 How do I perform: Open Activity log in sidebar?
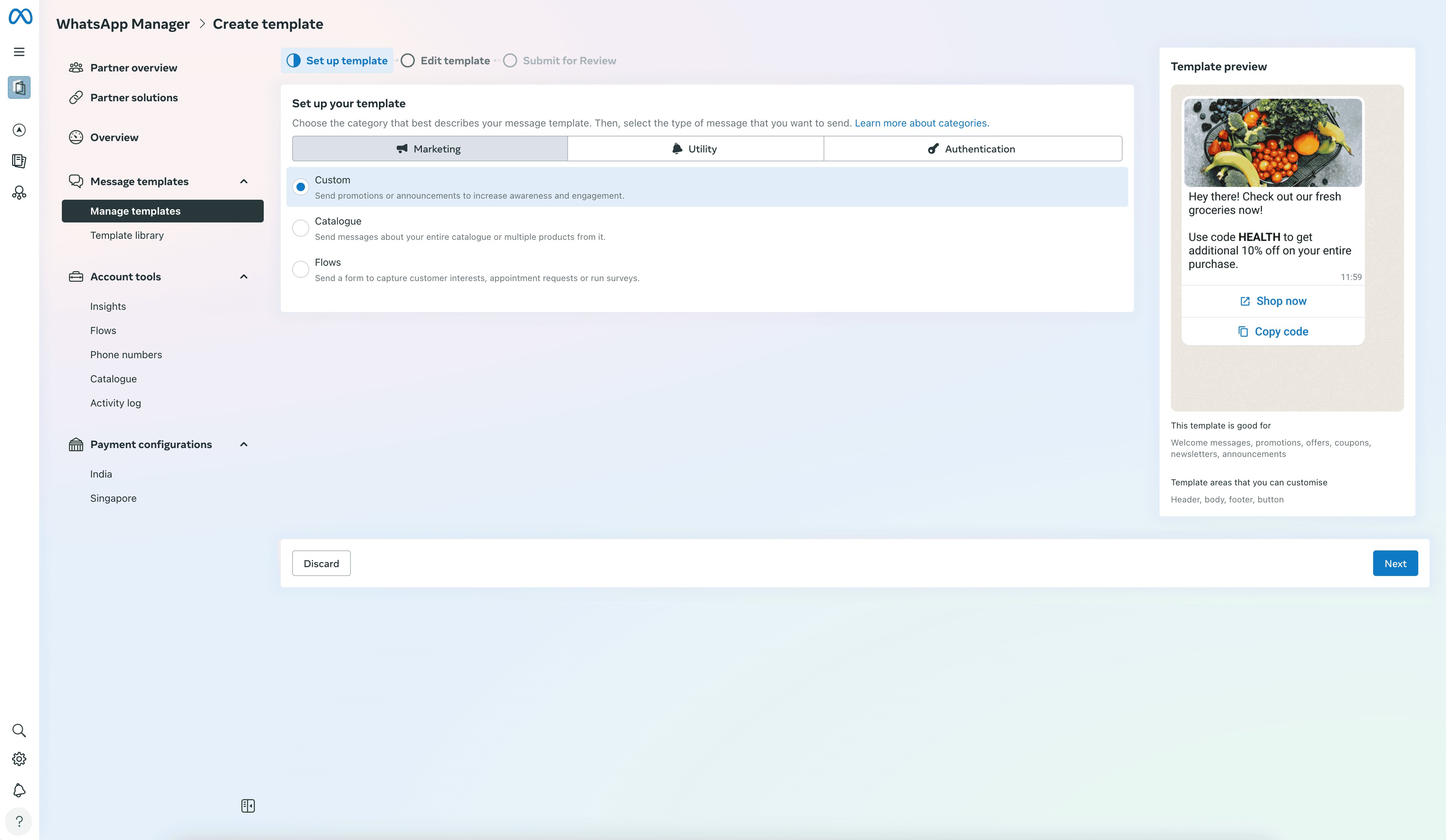coord(115,403)
